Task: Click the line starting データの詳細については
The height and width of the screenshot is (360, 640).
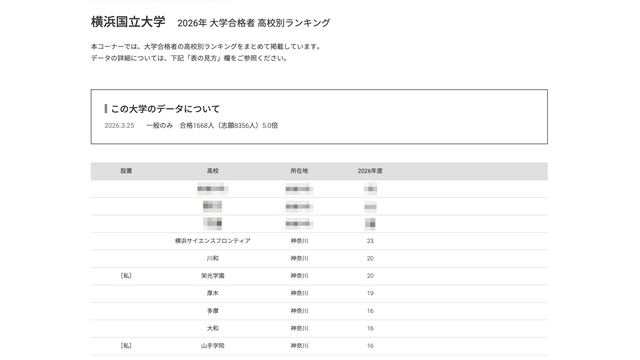Action: click(x=190, y=58)
